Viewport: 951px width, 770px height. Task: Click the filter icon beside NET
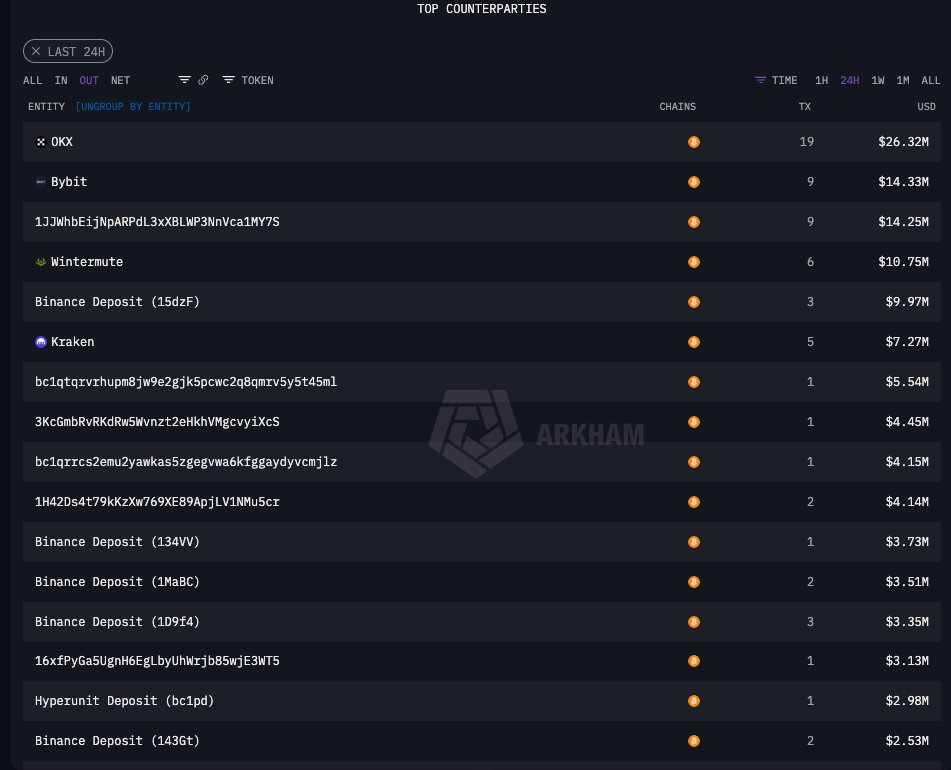coord(184,80)
